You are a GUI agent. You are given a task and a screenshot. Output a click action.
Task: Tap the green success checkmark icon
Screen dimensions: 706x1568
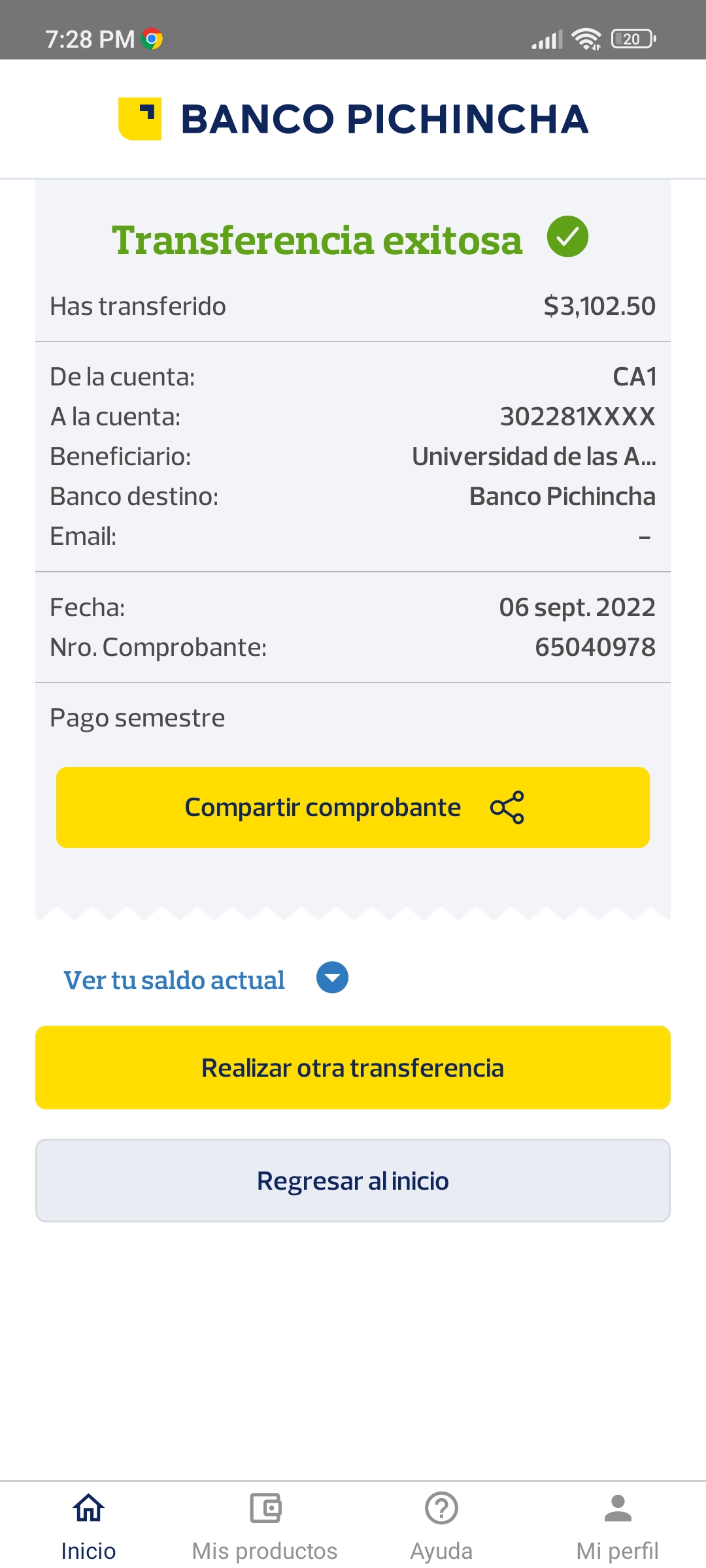[567, 237]
